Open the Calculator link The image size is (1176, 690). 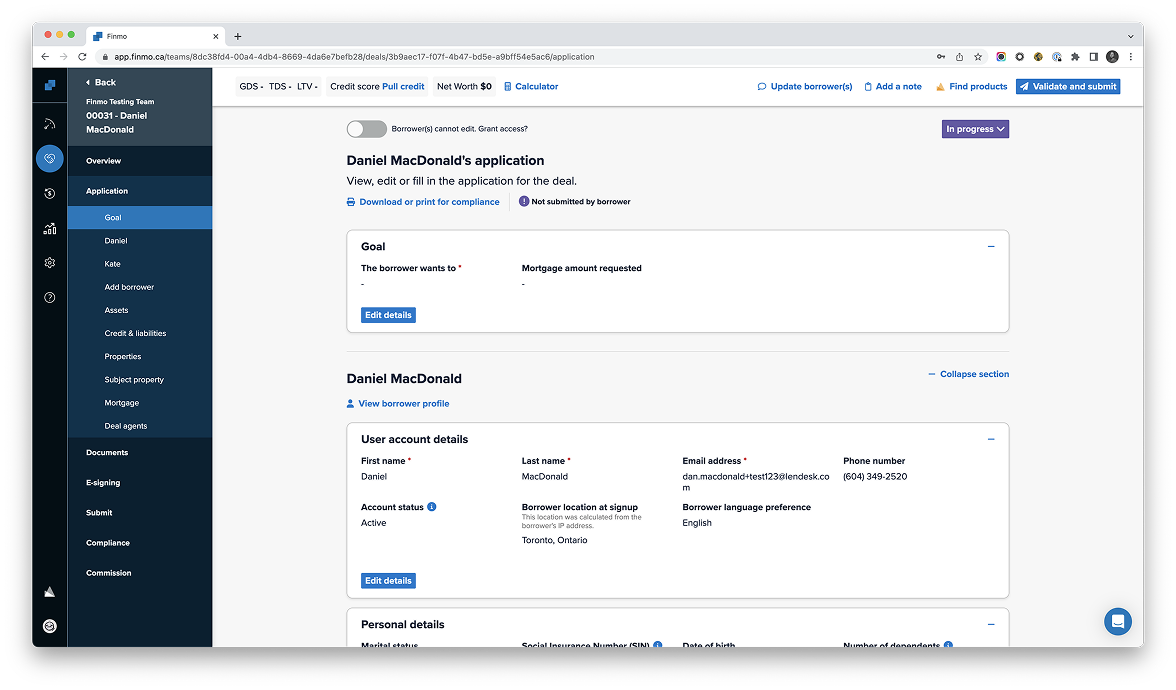(531, 87)
